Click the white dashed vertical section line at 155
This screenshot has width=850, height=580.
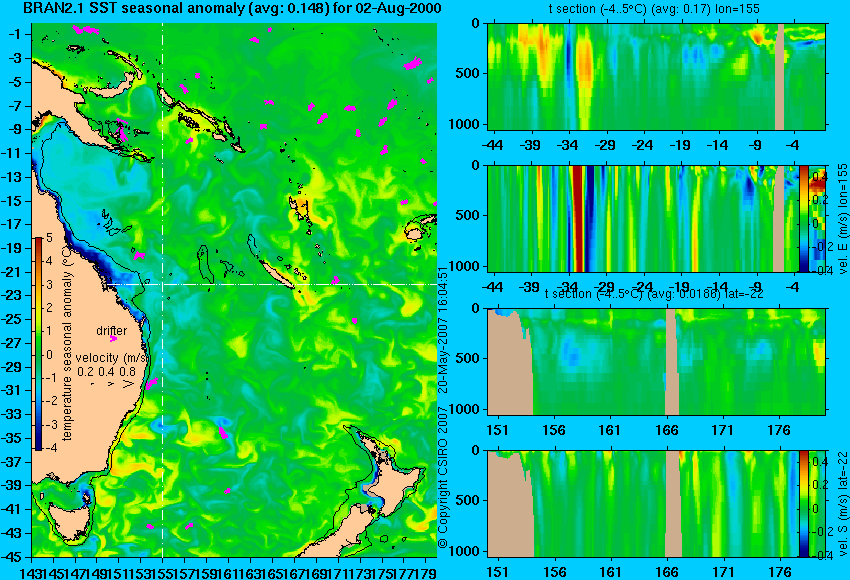tap(163, 290)
